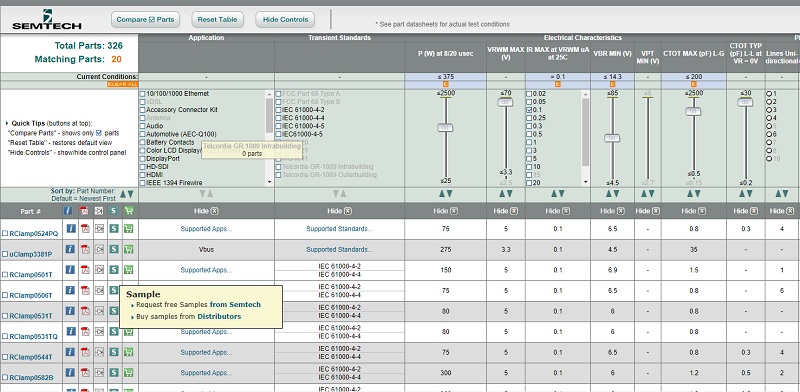Image resolution: width=800 pixels, height=392 pixels.
Task: Expand Supported Apps for RClamp0501T
Action: pyautogui.click(x=206, y=270)
